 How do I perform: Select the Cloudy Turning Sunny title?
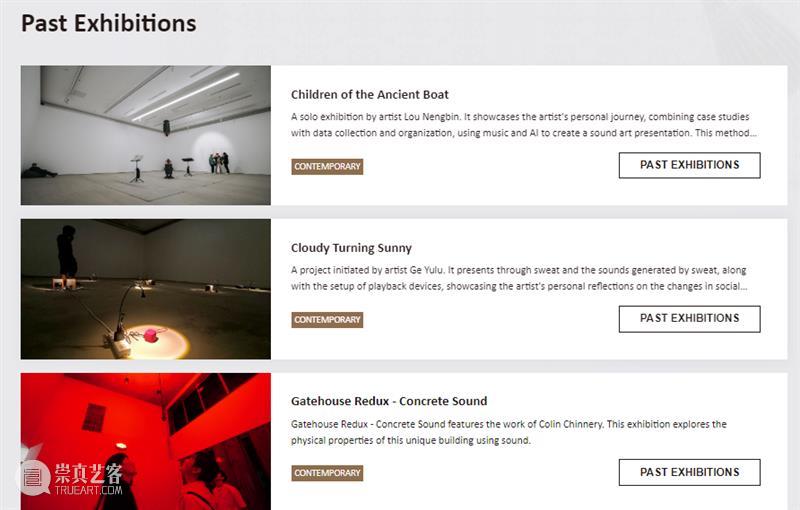click(351, 248)
